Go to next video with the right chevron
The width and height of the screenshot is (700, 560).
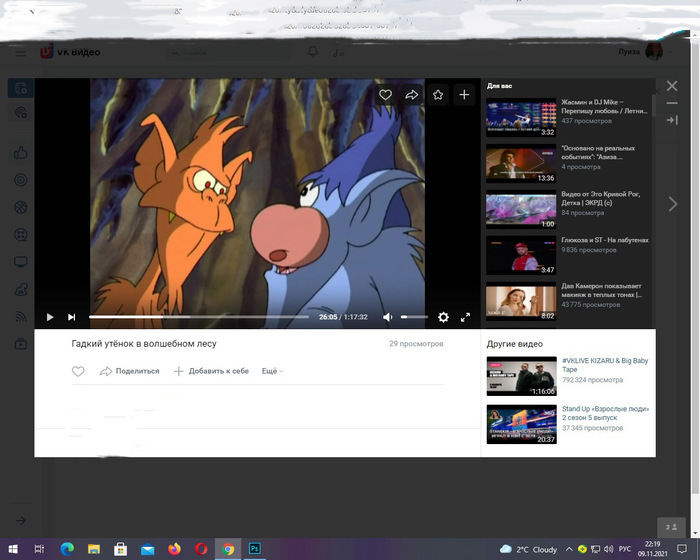672,204
